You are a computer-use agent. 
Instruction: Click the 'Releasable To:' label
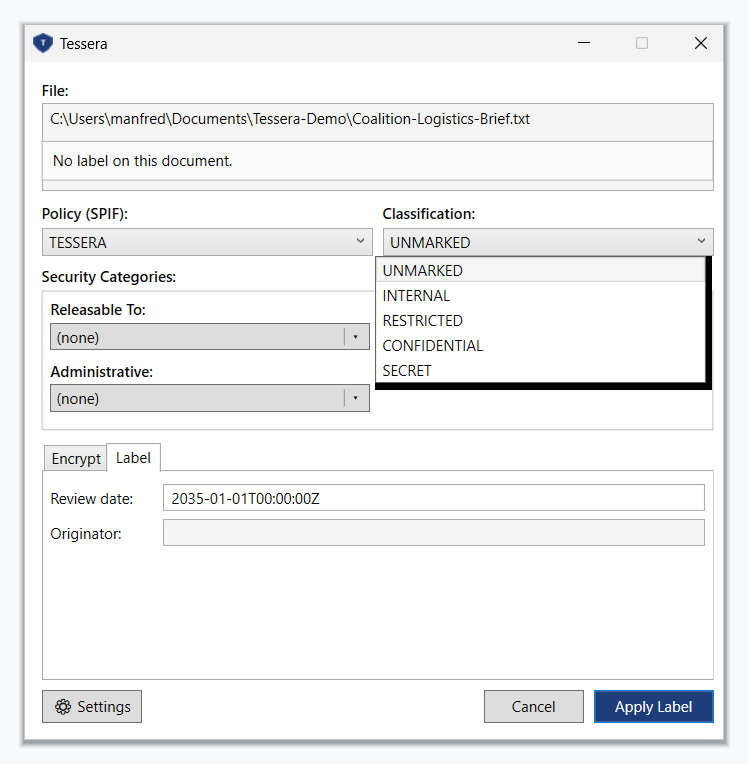(98, 310)
